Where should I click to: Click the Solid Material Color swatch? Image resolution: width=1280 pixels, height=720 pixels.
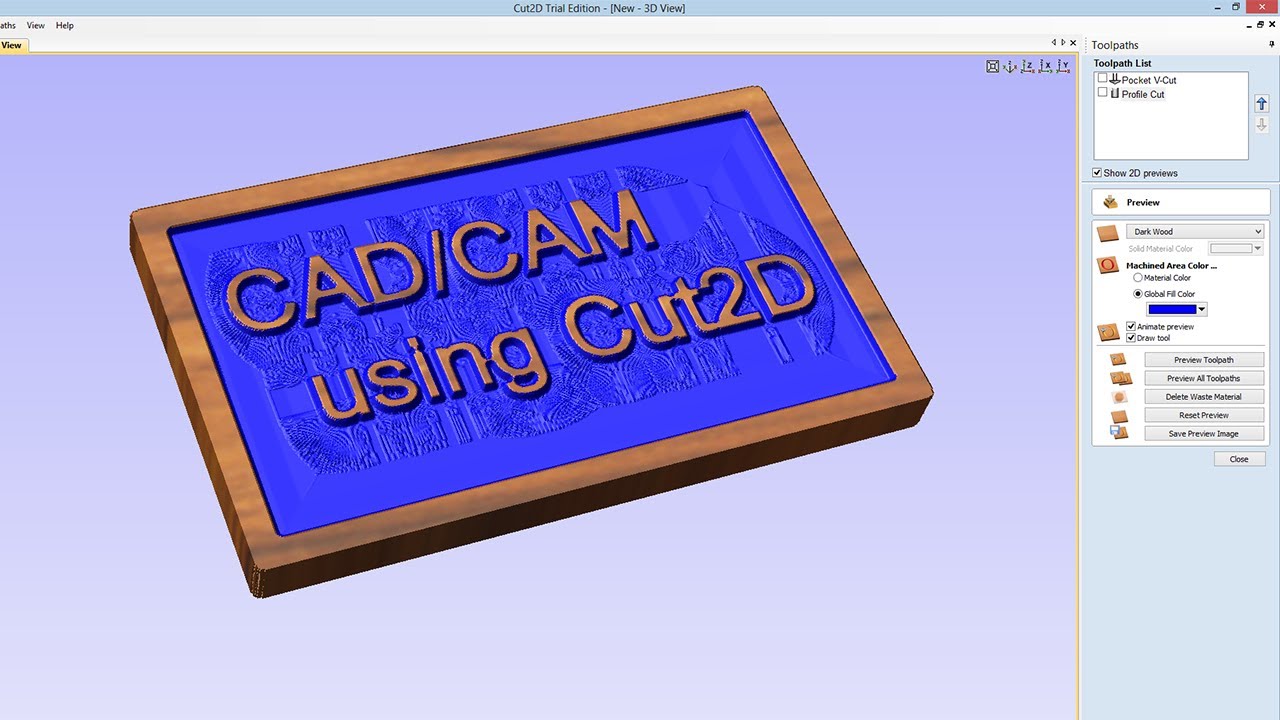coord(1231,248)
